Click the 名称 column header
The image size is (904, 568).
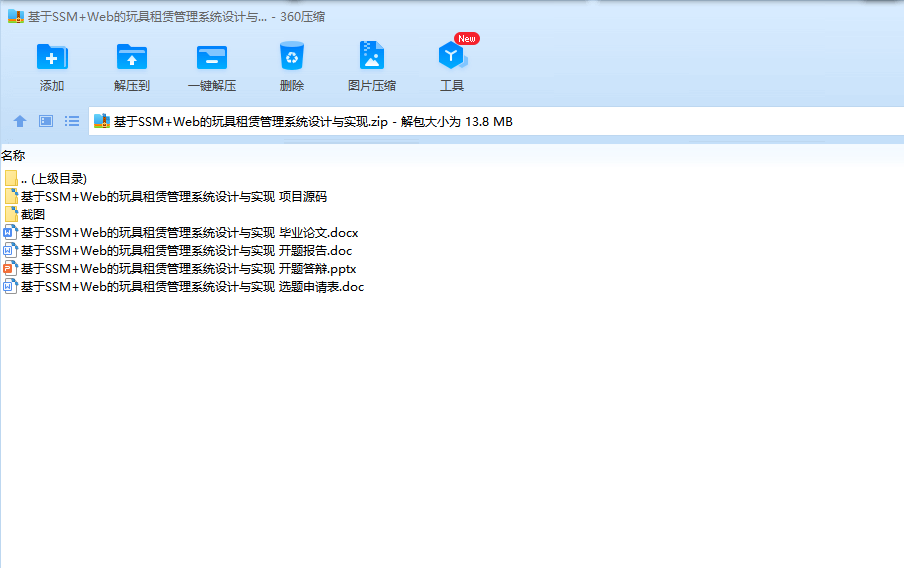[13, 155]
